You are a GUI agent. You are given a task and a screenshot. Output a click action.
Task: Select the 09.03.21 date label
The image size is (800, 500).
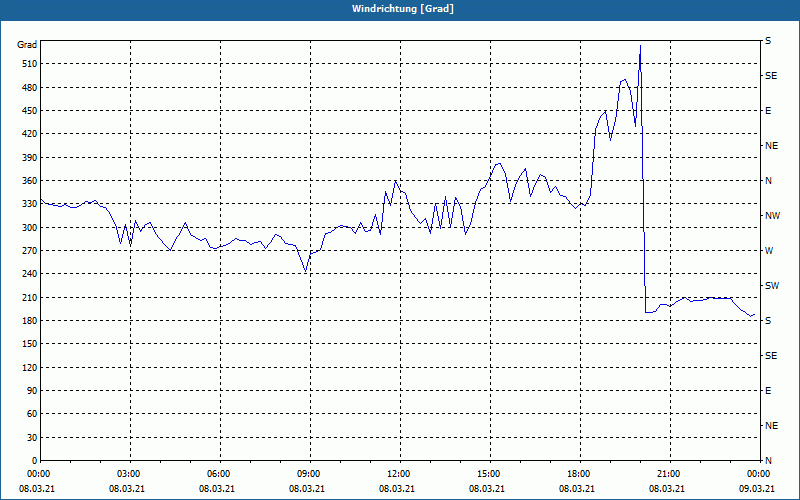click(x=757, y=489)
